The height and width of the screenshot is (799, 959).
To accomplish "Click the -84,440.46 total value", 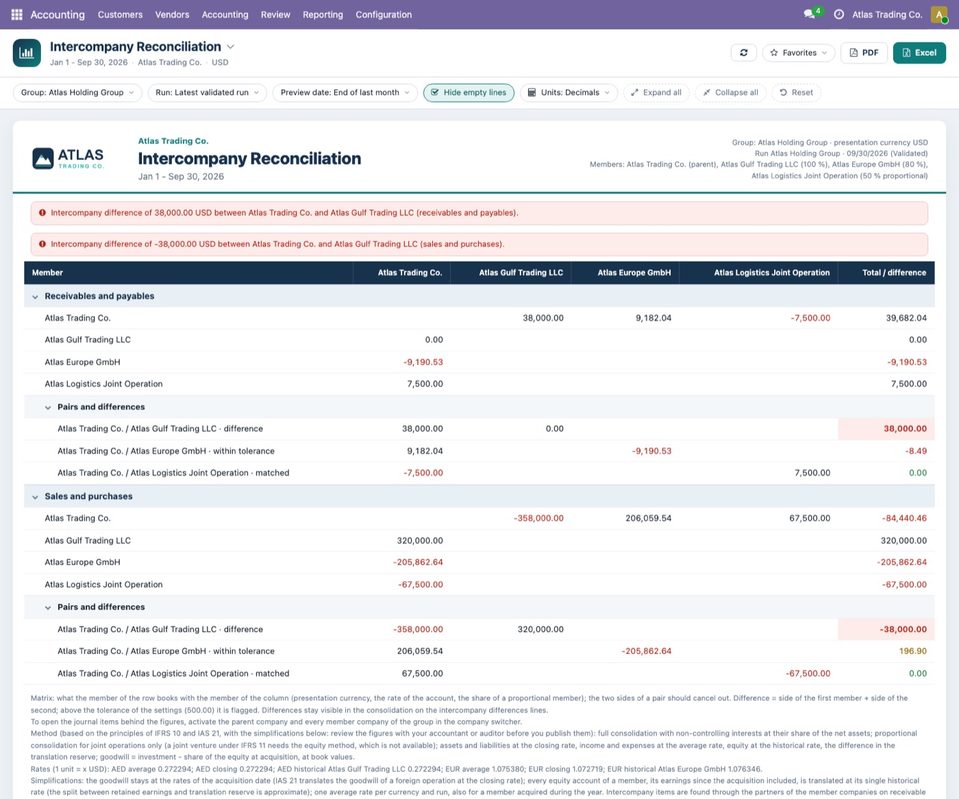I will click(904, 518).
